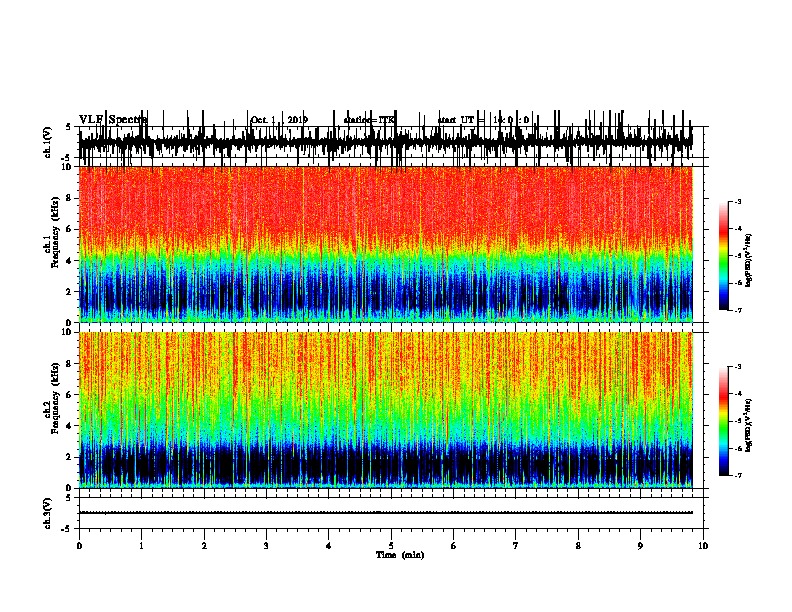Click the "-3" label on ch.2 colorbar
Screen dimensions: 792x612
(x=737, y=367)
